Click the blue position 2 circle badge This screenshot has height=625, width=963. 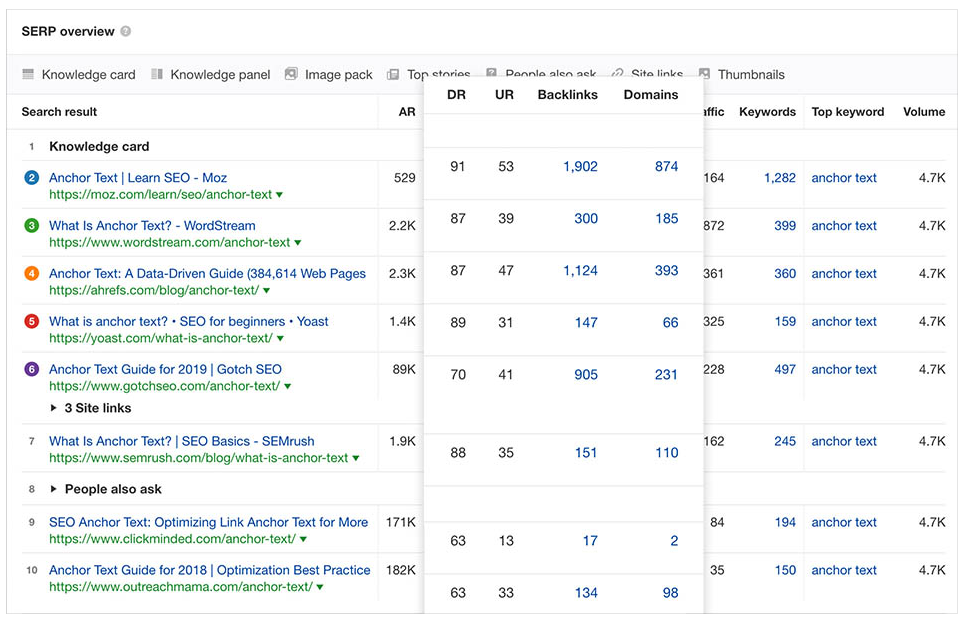click(31, 178)
